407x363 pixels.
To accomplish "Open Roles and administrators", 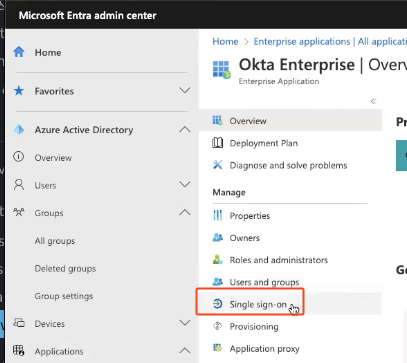I will tap(279, 260).
